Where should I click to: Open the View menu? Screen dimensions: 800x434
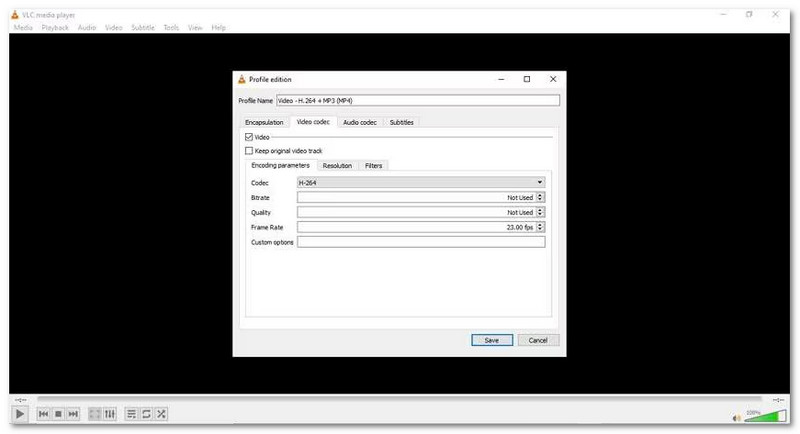pyautogui.click(x=195, y=28)
